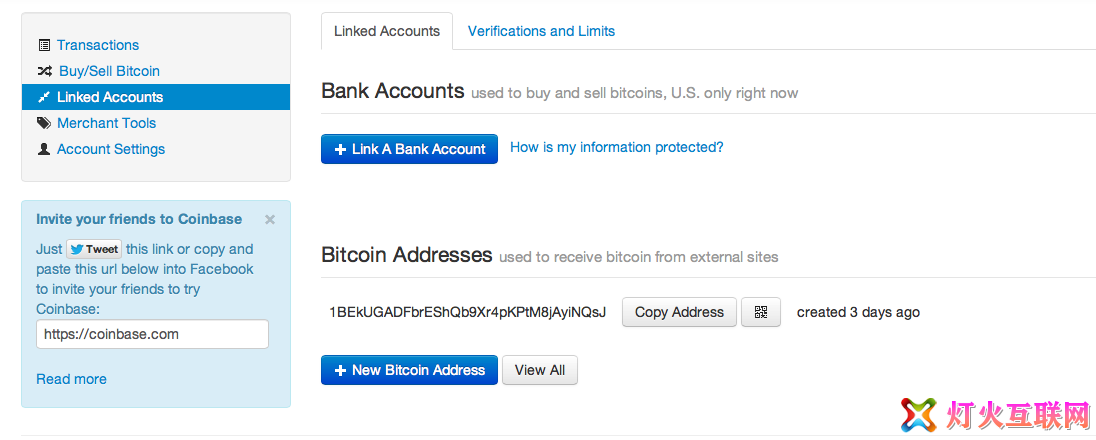Screen dimensions: 1096x440
Task: Open Transactions in the sidebar
Action: [x=98, y=45]
